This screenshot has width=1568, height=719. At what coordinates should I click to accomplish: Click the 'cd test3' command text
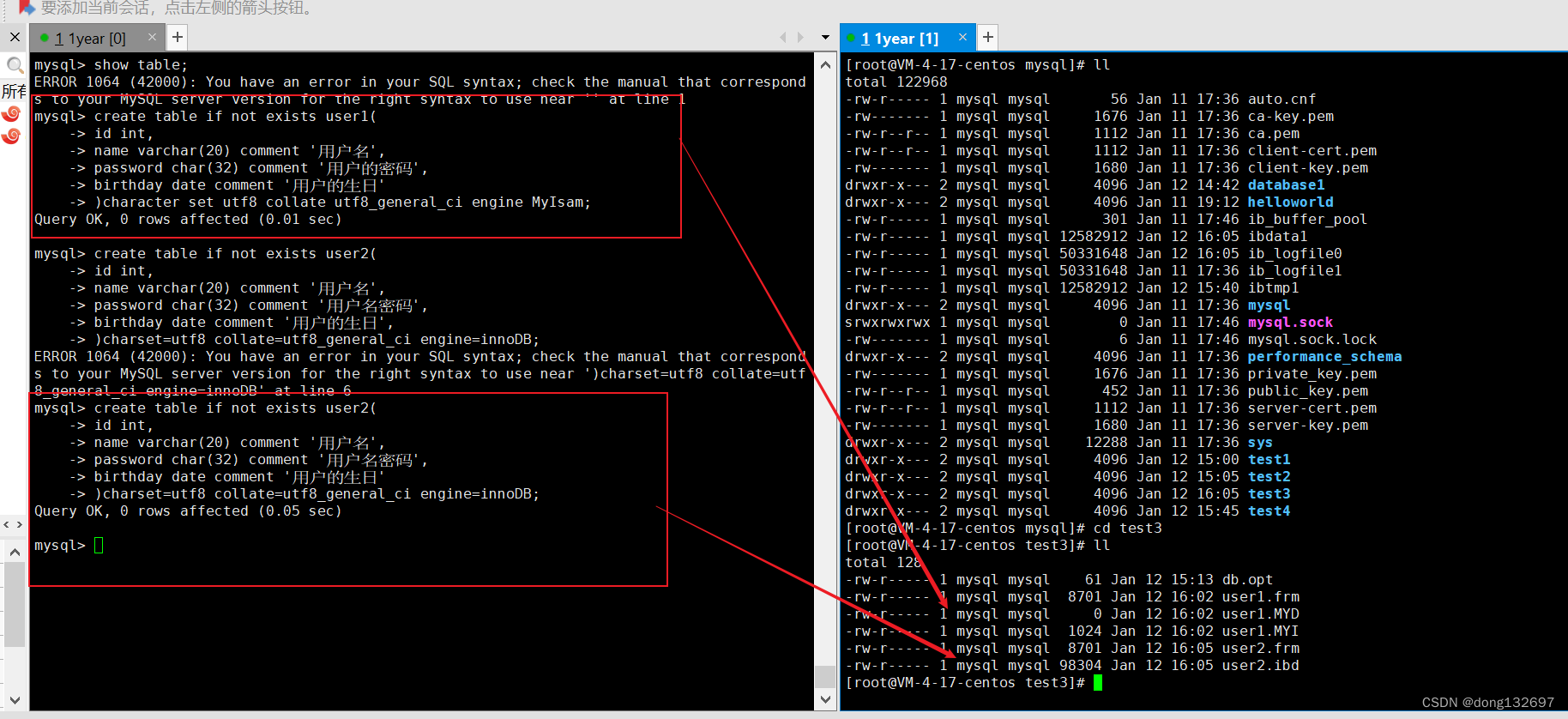pyautogui.click(x=1127, y=529)
